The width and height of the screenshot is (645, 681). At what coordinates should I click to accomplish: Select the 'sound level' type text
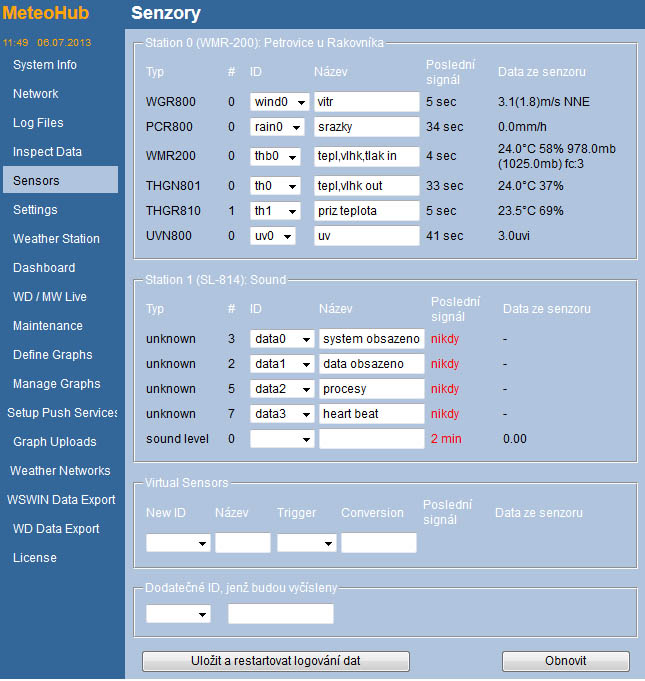pos(177,439)
